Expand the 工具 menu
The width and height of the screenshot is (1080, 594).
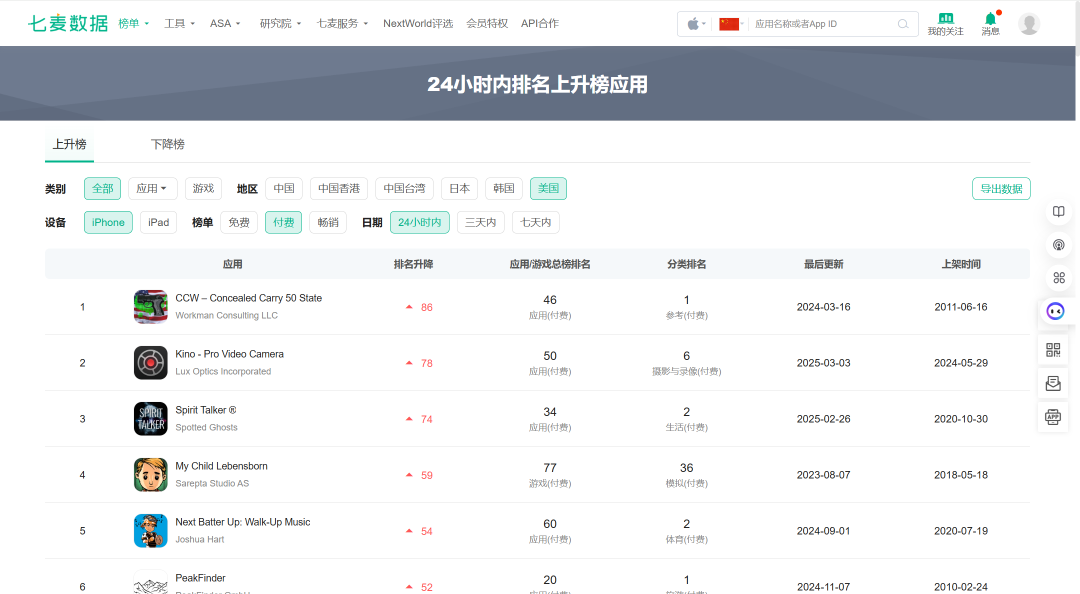point(179,23)
